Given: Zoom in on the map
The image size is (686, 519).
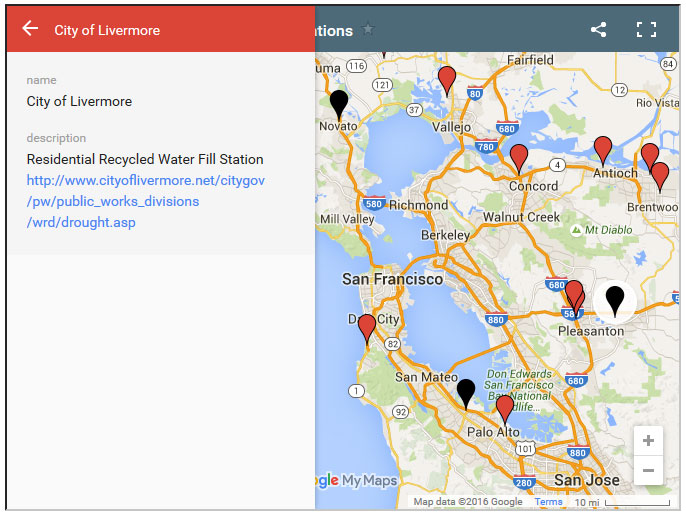Looking at the screenshot, I should point(648,440).
